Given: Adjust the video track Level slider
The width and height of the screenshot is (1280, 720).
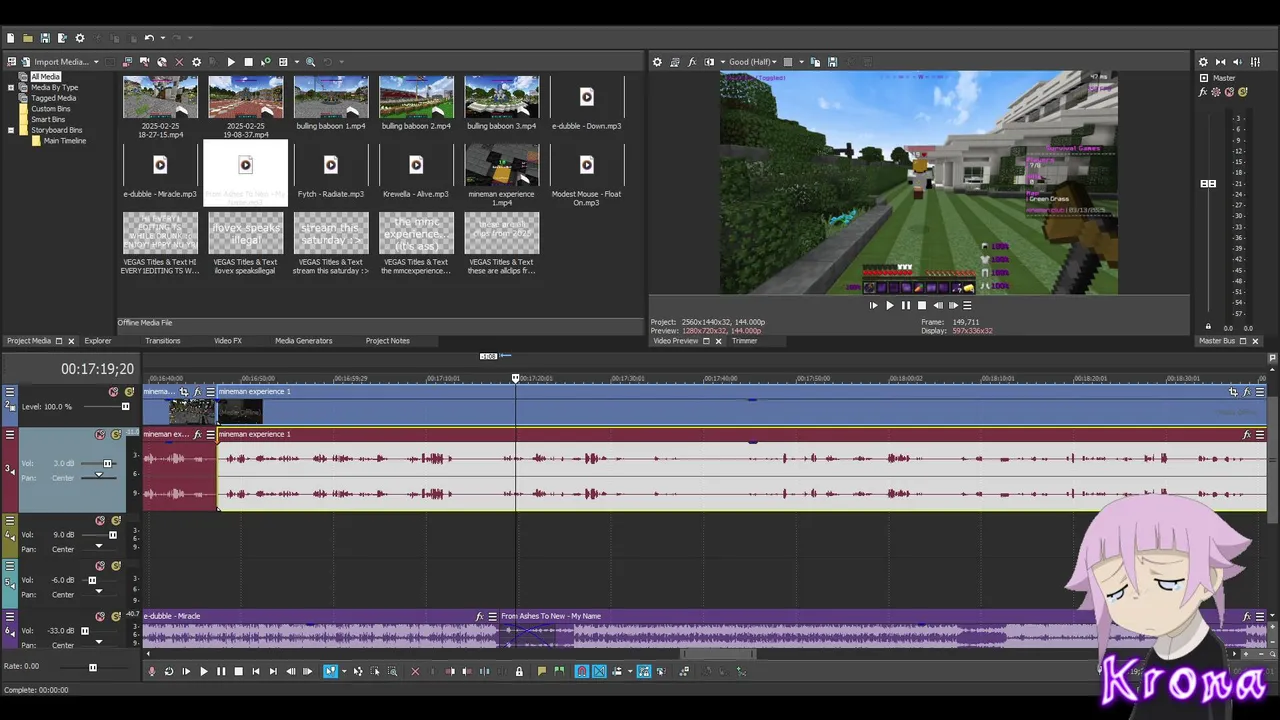Looking at the screenshot, I should (x=125, y=407).
